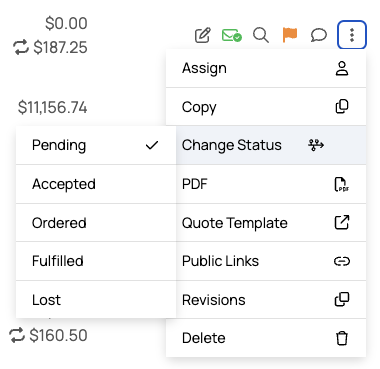Click the magnifying glass preview icon
Screen dimensions: 380x369
click(x=261, y=35)
